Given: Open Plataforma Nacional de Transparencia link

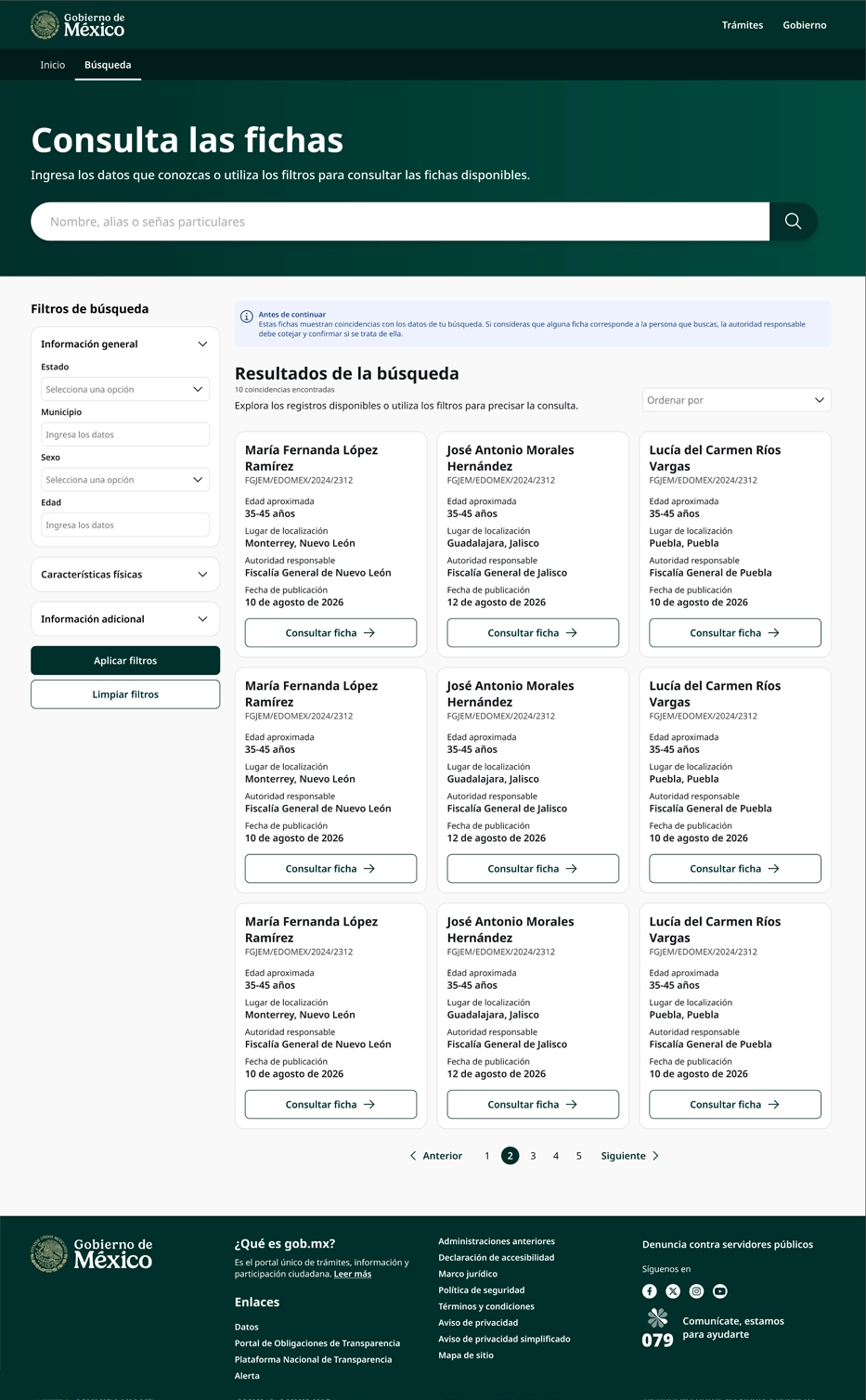Looking at the screenshot, I should (x=314, y=1360).
